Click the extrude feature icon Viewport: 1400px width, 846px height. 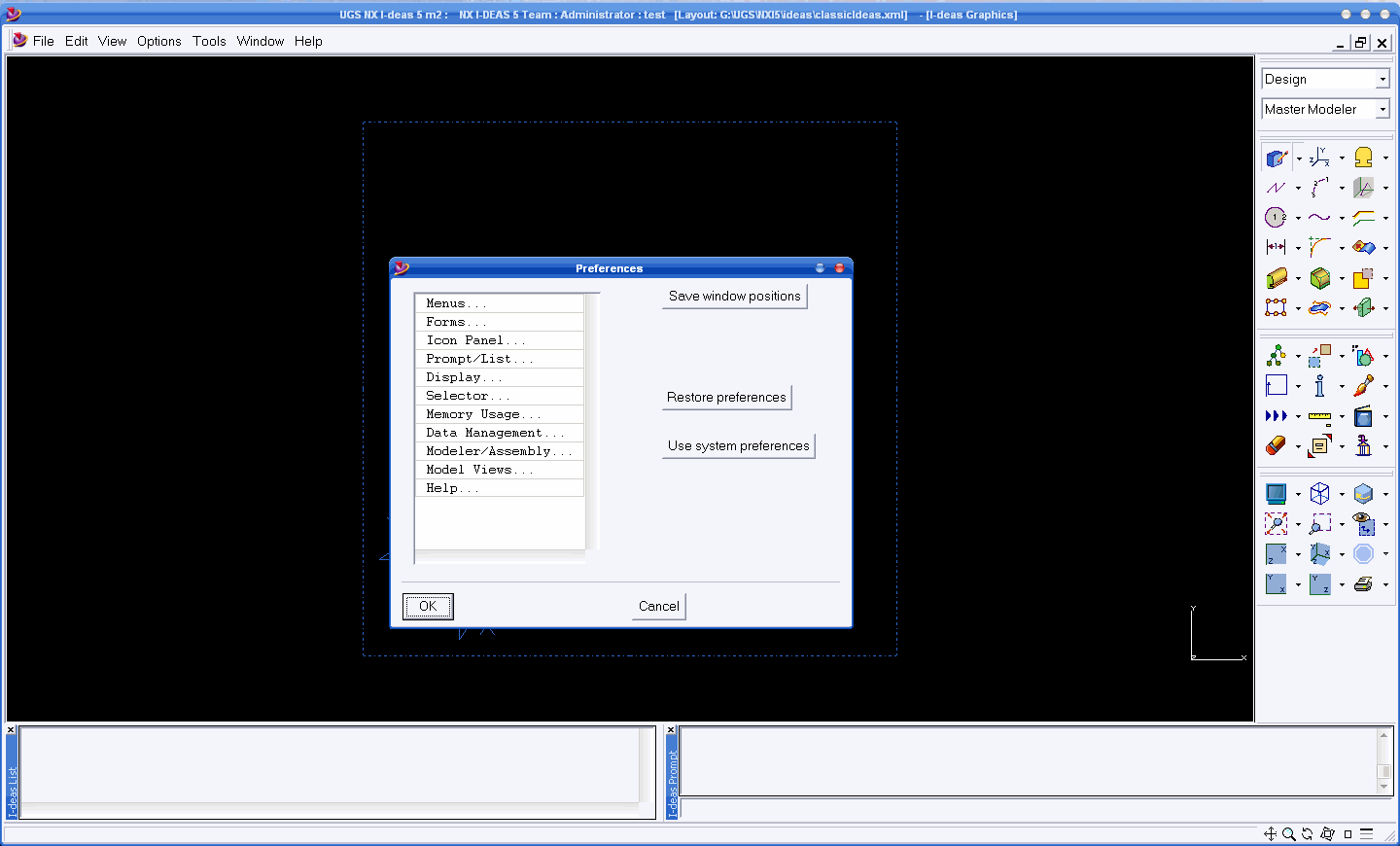click(x=1277, y=278)
